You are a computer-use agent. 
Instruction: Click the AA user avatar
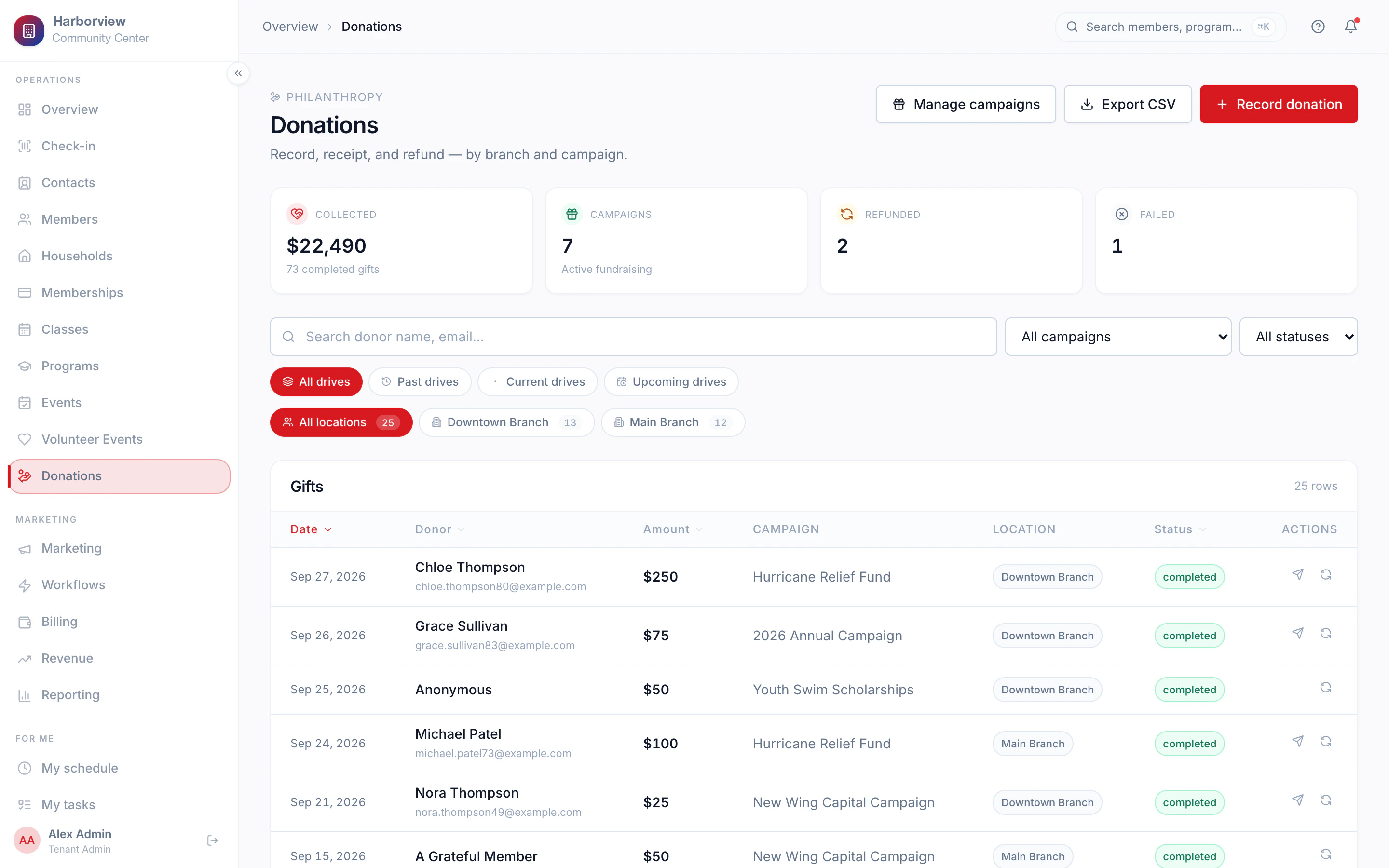(27, 841)
